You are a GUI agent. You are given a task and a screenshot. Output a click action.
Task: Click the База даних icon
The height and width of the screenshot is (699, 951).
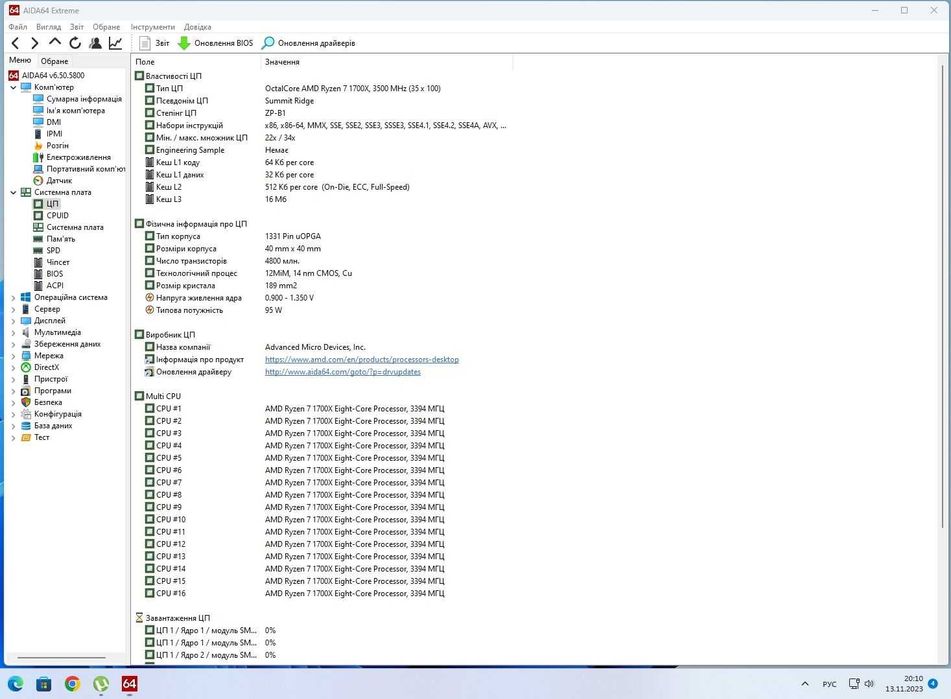(25, 426)
